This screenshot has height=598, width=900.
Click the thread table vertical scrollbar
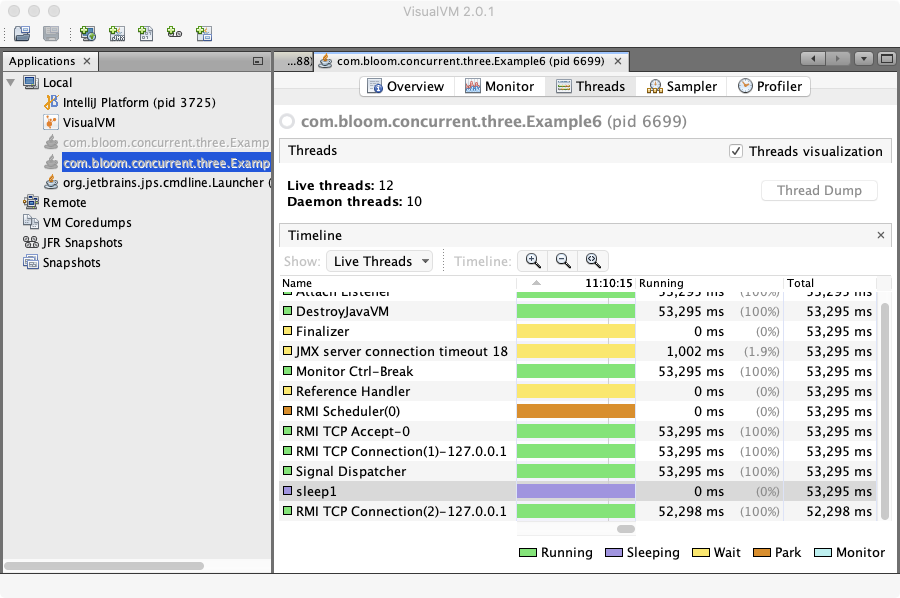(885, 410)
